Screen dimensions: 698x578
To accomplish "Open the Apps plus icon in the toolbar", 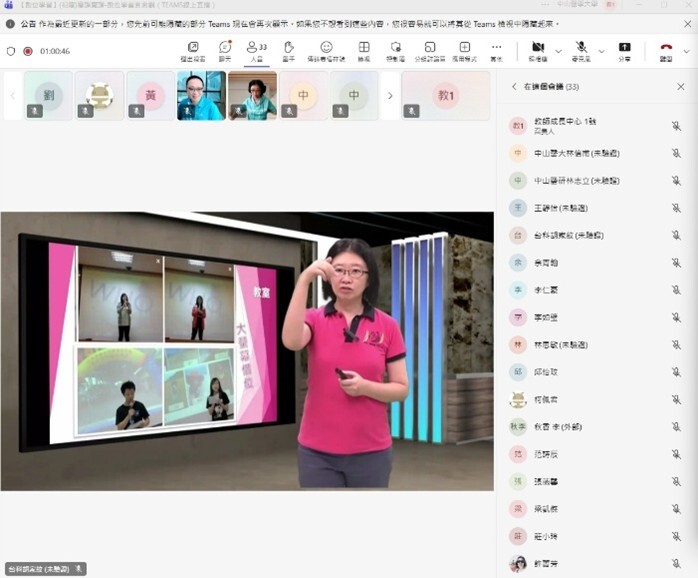I will tap(464, 49).
